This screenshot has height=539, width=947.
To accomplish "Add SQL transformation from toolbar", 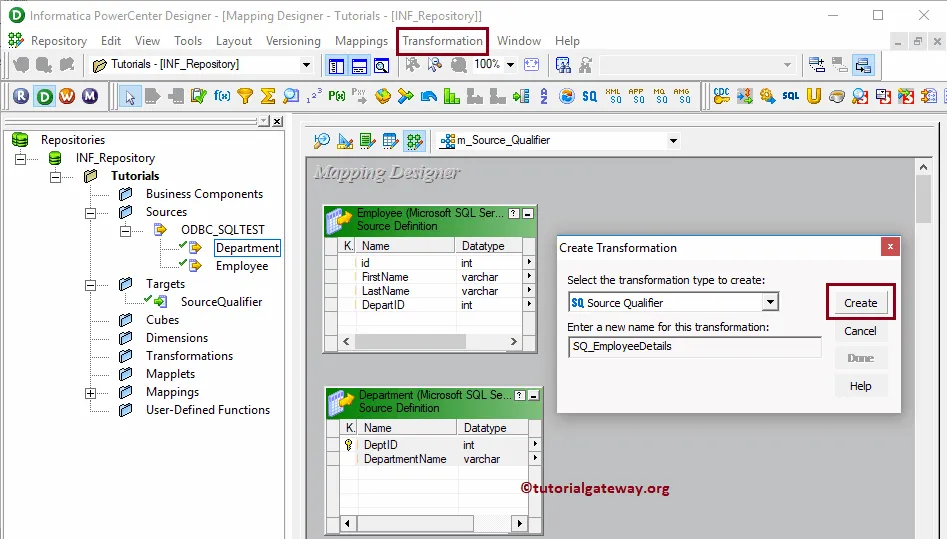I will coord(791,96).
